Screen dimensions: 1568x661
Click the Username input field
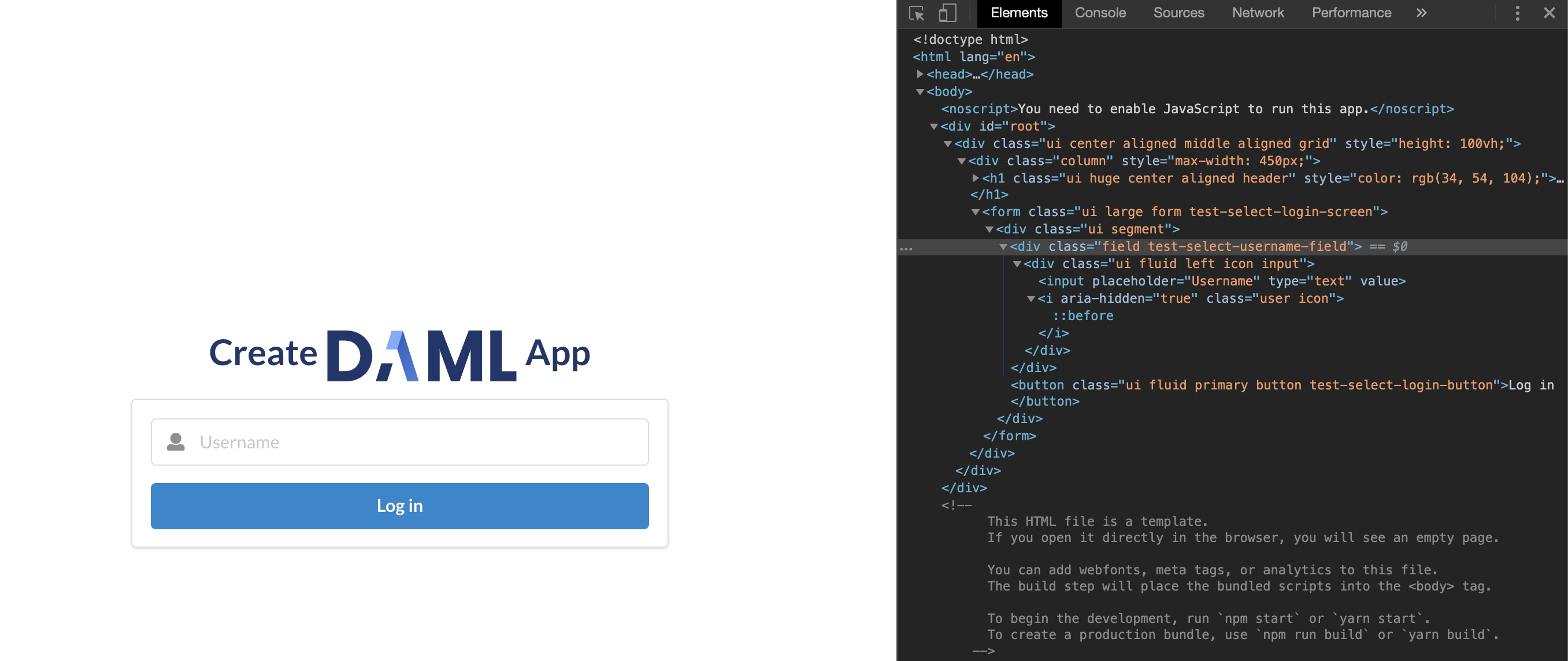coord(400,442)
